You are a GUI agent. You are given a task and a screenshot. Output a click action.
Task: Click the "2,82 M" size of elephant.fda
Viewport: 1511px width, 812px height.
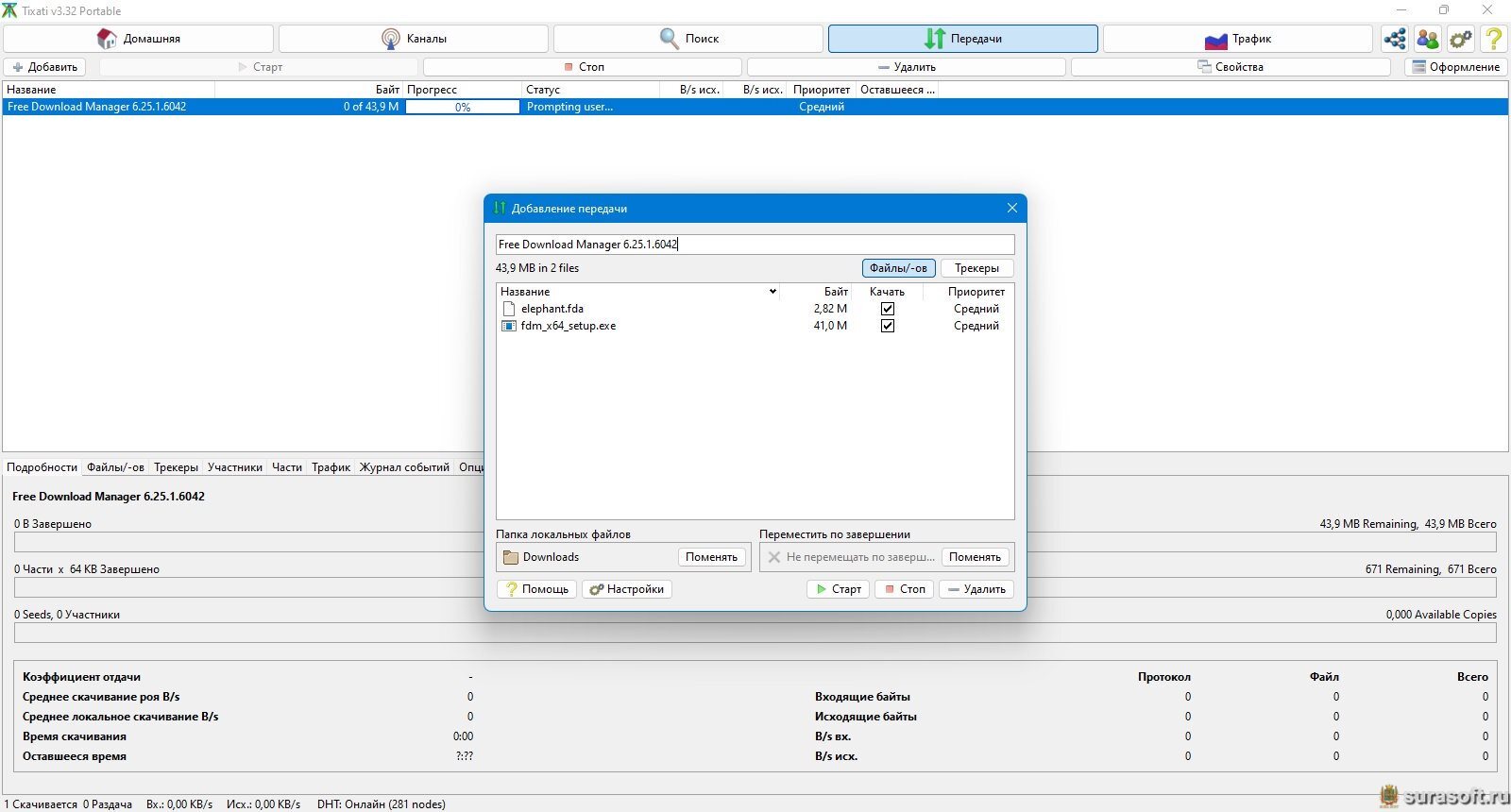(830, 309)
